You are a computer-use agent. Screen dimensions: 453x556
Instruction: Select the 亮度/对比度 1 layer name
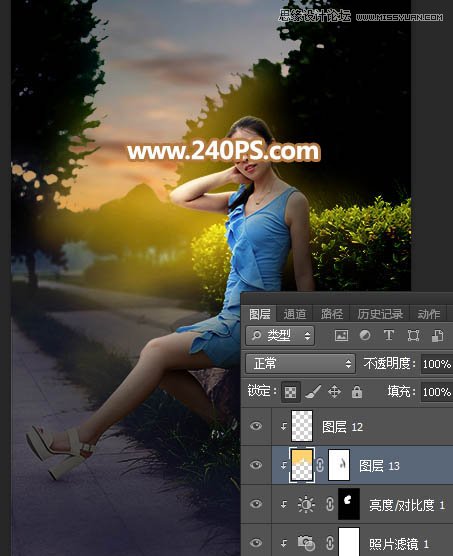tap(407, 505)
